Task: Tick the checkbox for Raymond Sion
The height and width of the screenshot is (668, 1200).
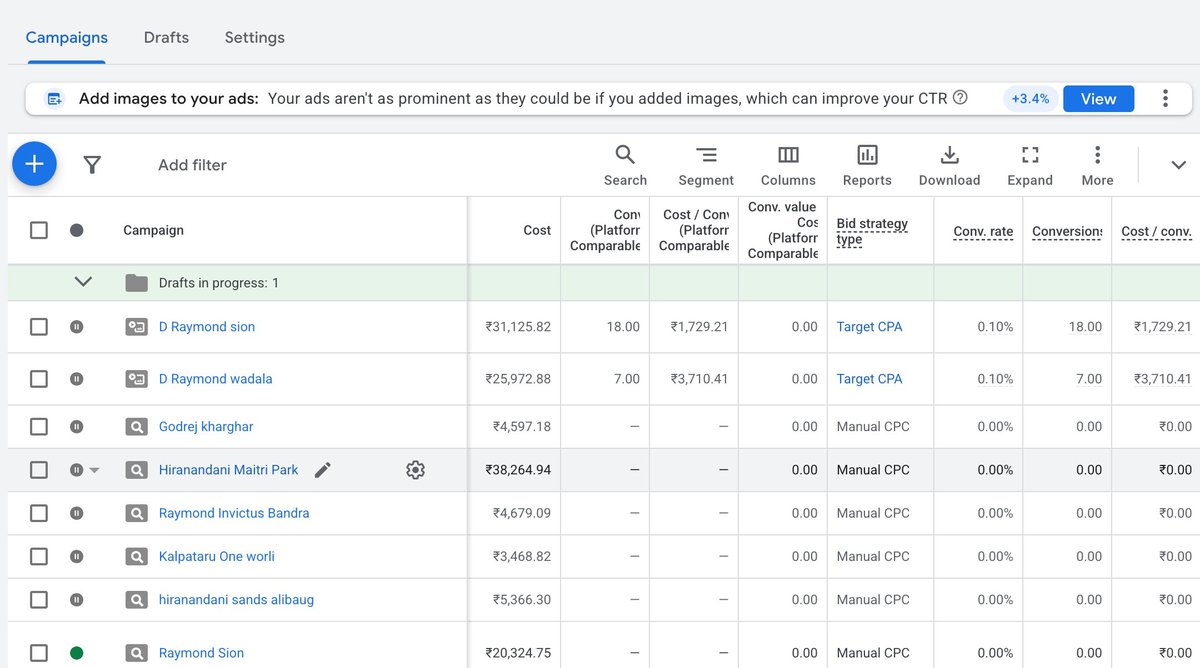Action: pos(38,653)
